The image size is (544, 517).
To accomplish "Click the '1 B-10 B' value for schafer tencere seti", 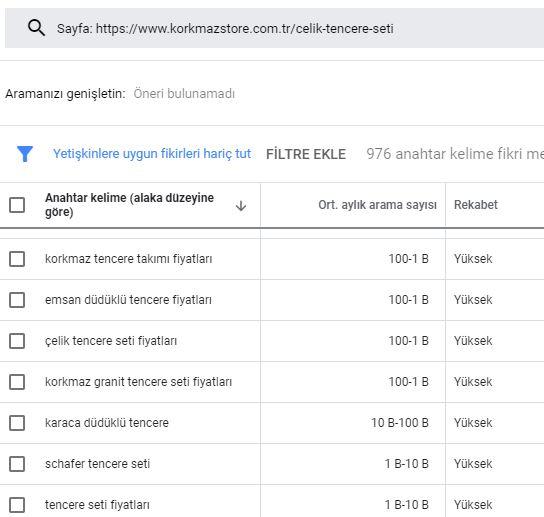I will [407, 464].
